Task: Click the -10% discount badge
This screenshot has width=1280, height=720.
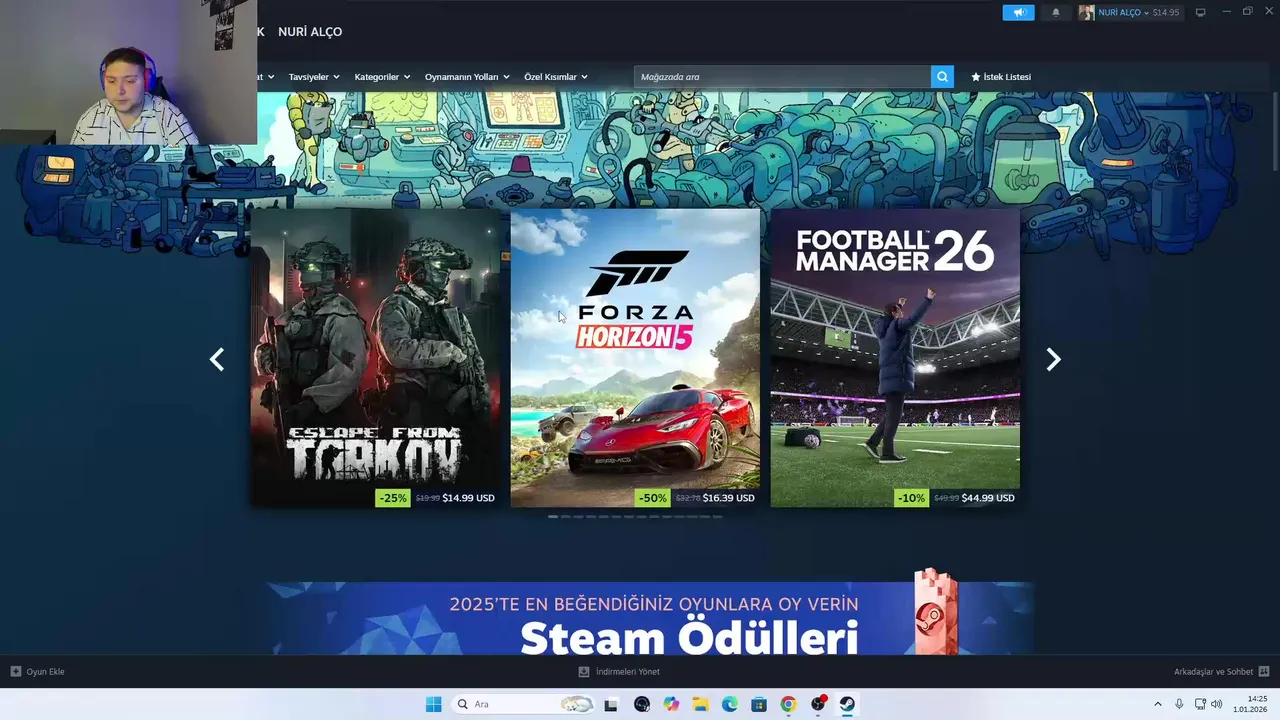Action: click(911, 498)
